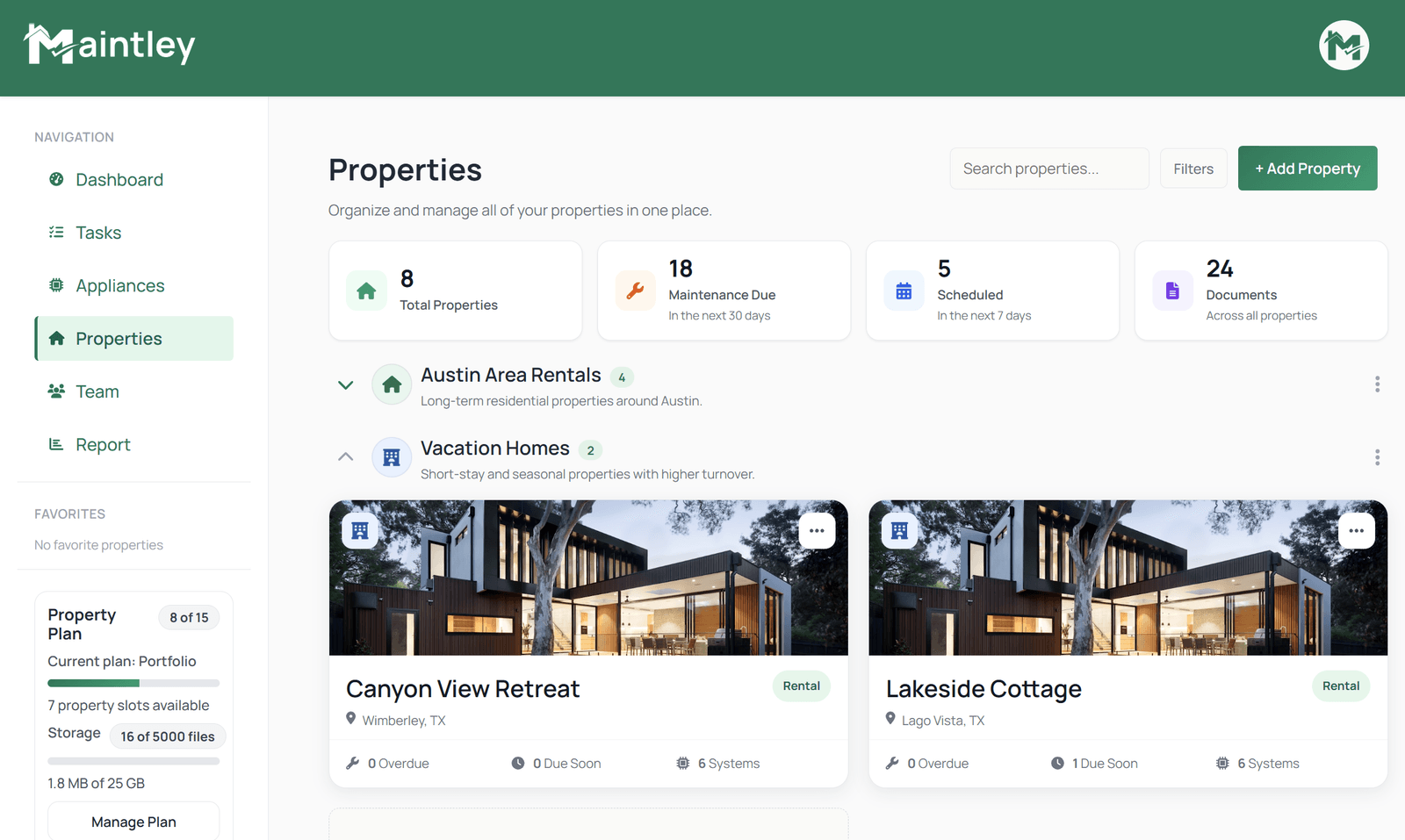Viewport: 1405px width, 840px height.
Task: Click the Team people icon
Action: click(x=56, y=391)
